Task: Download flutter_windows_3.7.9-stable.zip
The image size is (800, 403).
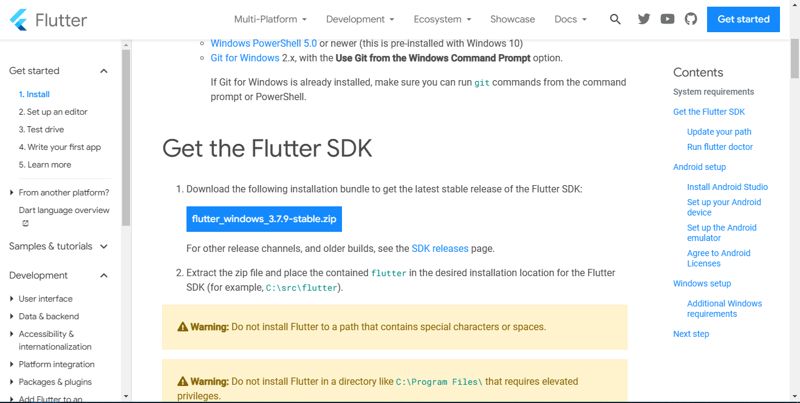Action: coord(264,219)
